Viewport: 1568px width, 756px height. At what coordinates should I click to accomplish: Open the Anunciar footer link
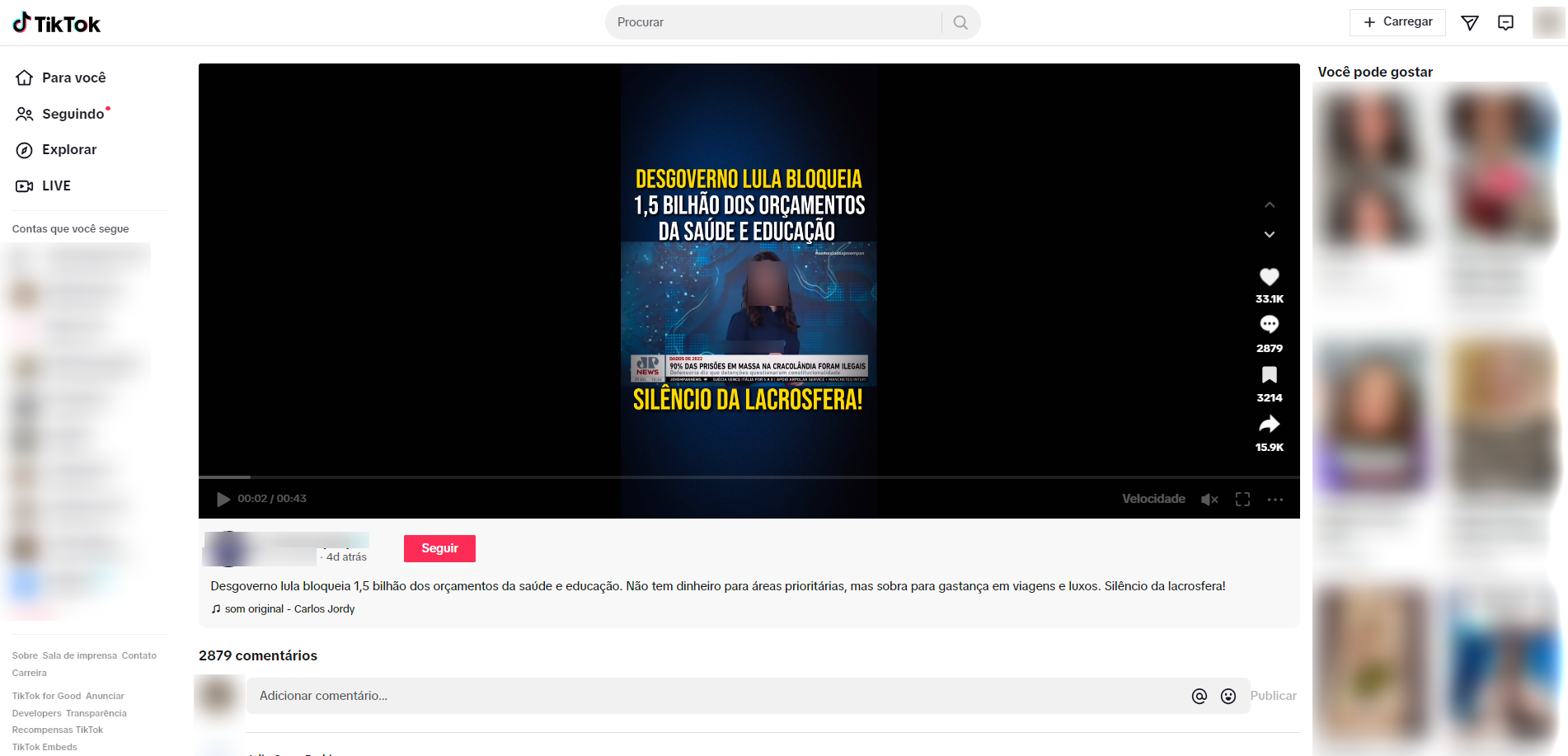coord(105,697)
